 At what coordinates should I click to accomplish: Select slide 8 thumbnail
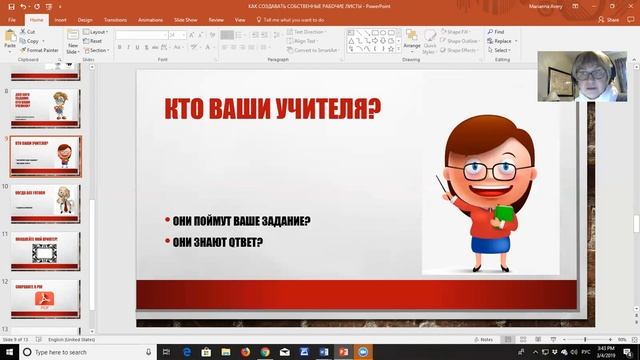pos(45,108)
